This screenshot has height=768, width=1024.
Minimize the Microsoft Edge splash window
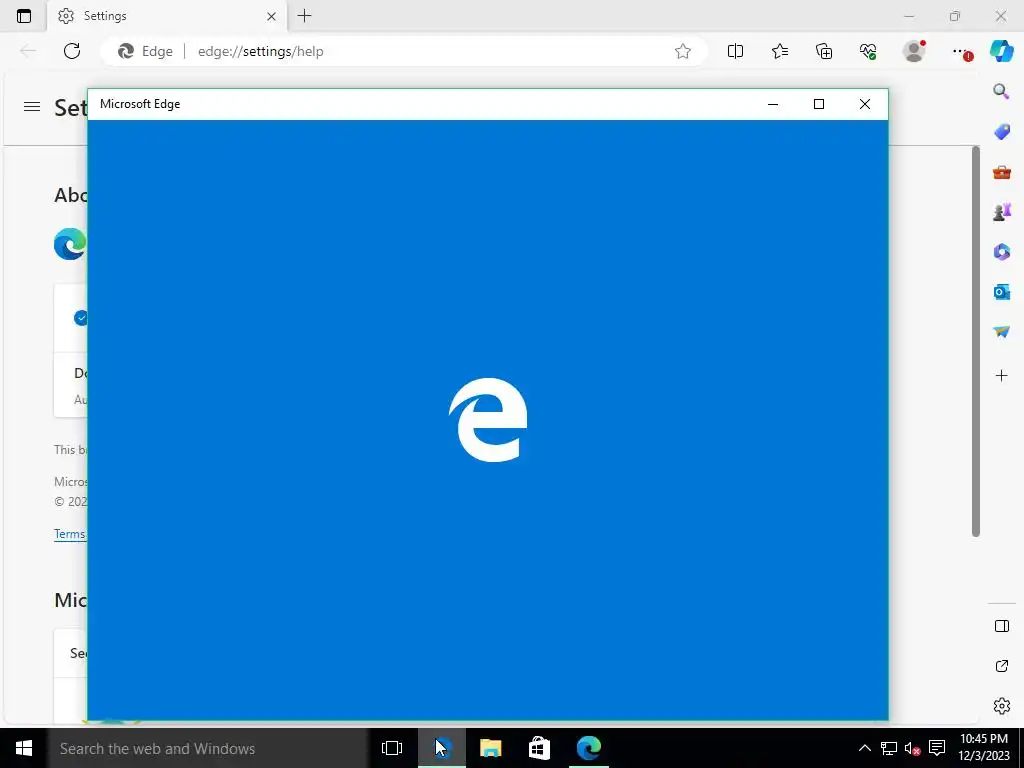773,104
